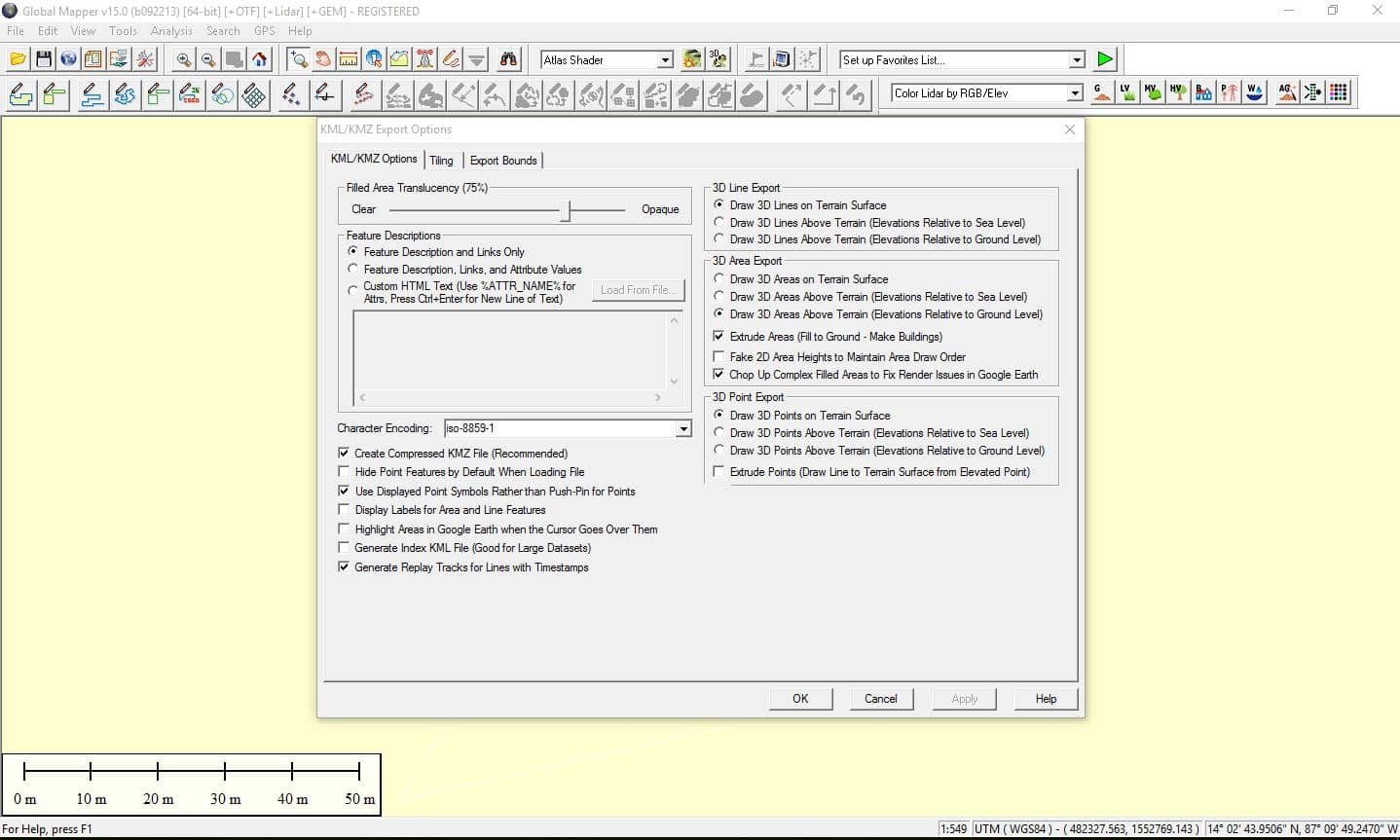Toggle Generate Replay Tracks for Lines checkbox
This screenshot has width=1400, height=840.
click(463, 567)
